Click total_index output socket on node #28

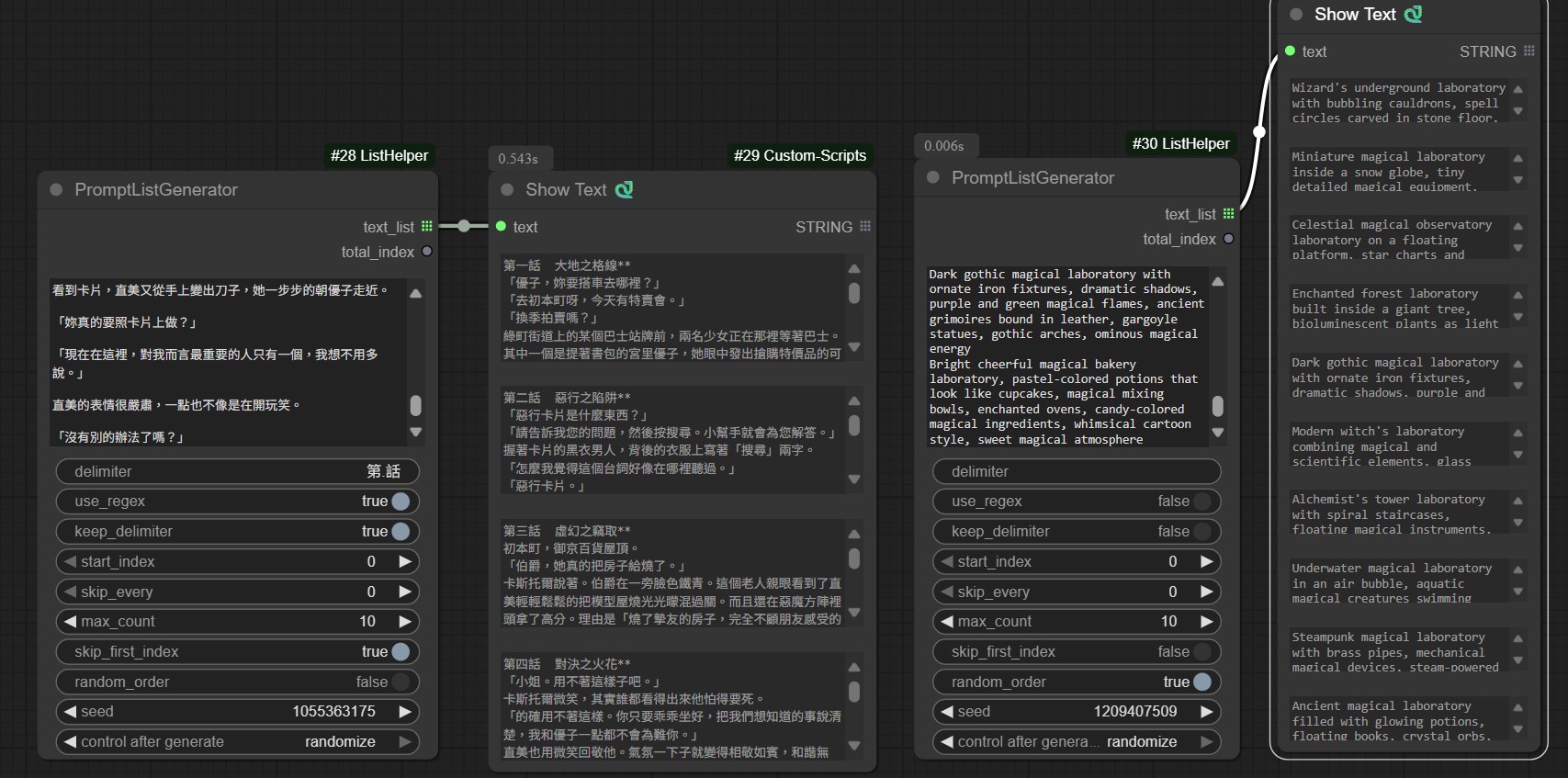pyautogui.click(x=427, y=252)
